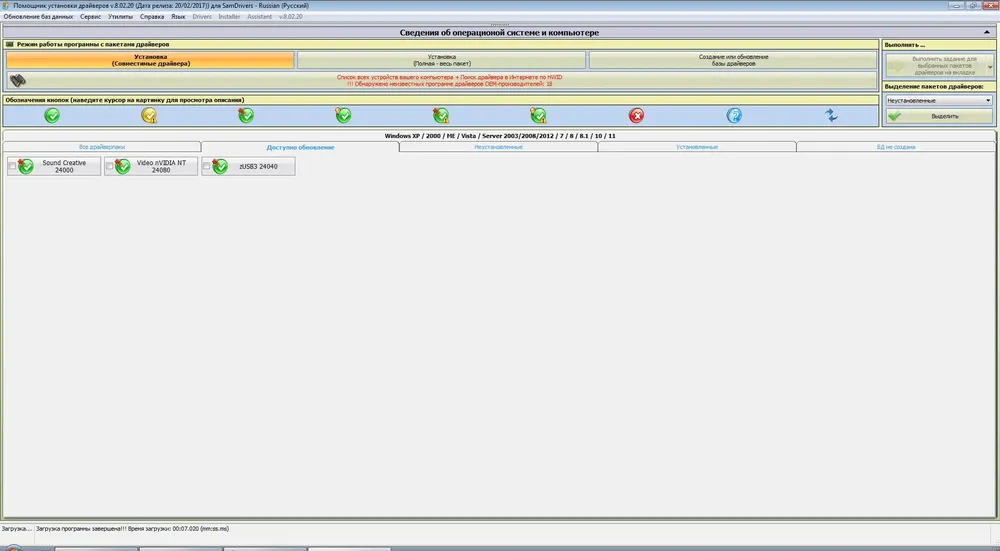Switch to the Доступно обновление tab
1000x551 pixels.
[300, 147]
